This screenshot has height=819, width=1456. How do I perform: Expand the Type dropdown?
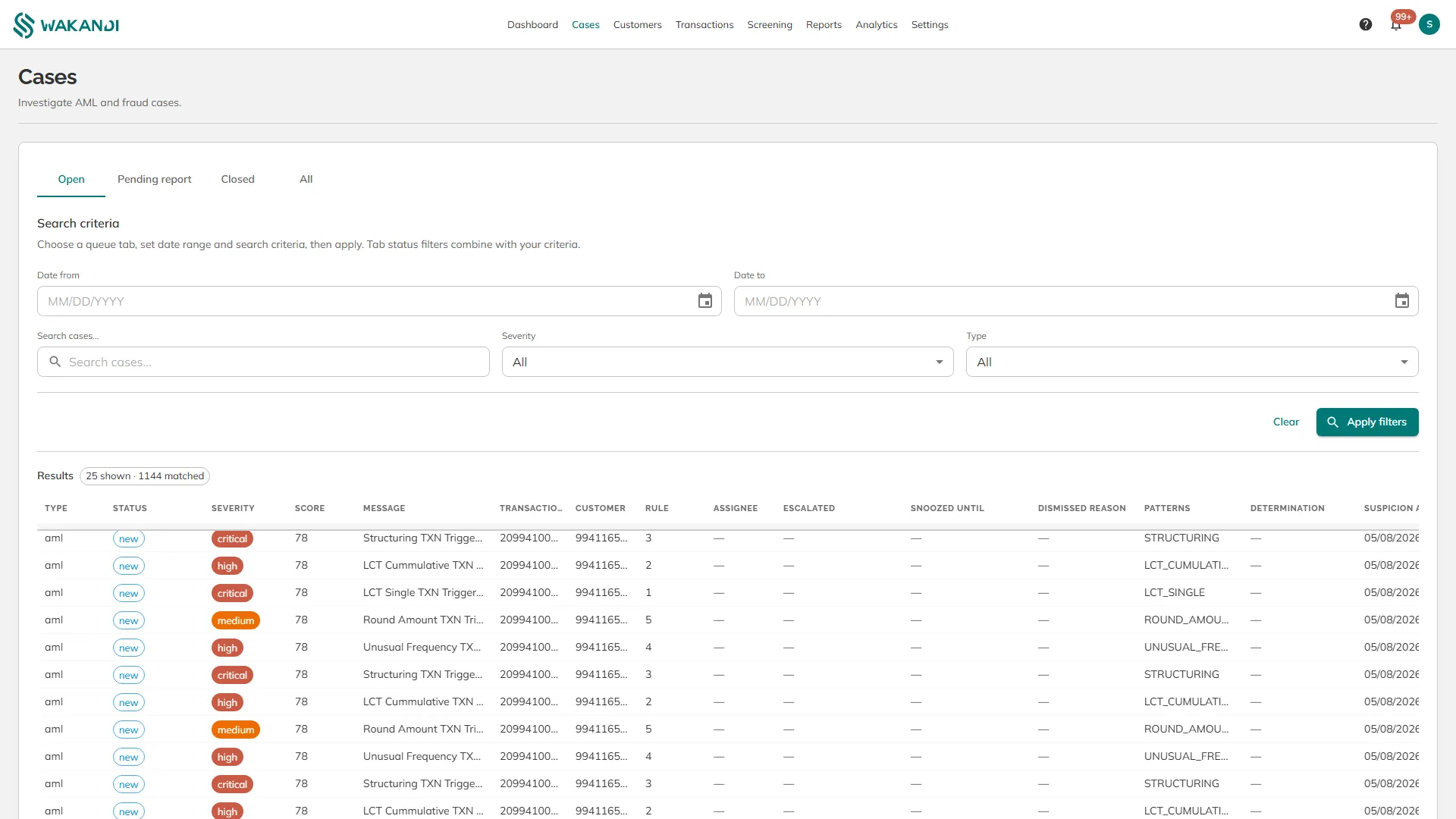(1191, 362)
